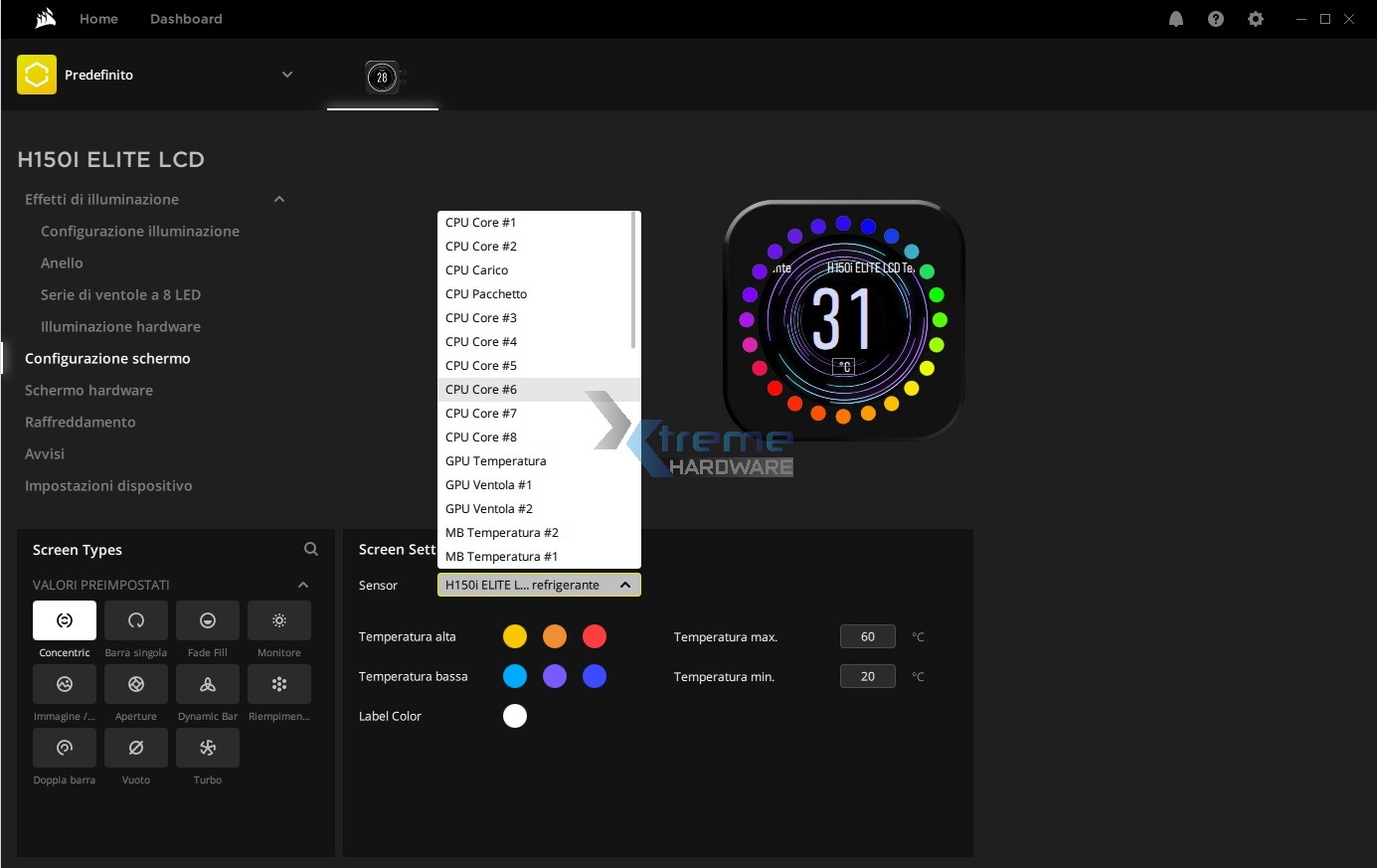Open the notifications bell icon
Image resolution: width=1377 pixels, height=868 pixels.
(x=1176, y=19)
